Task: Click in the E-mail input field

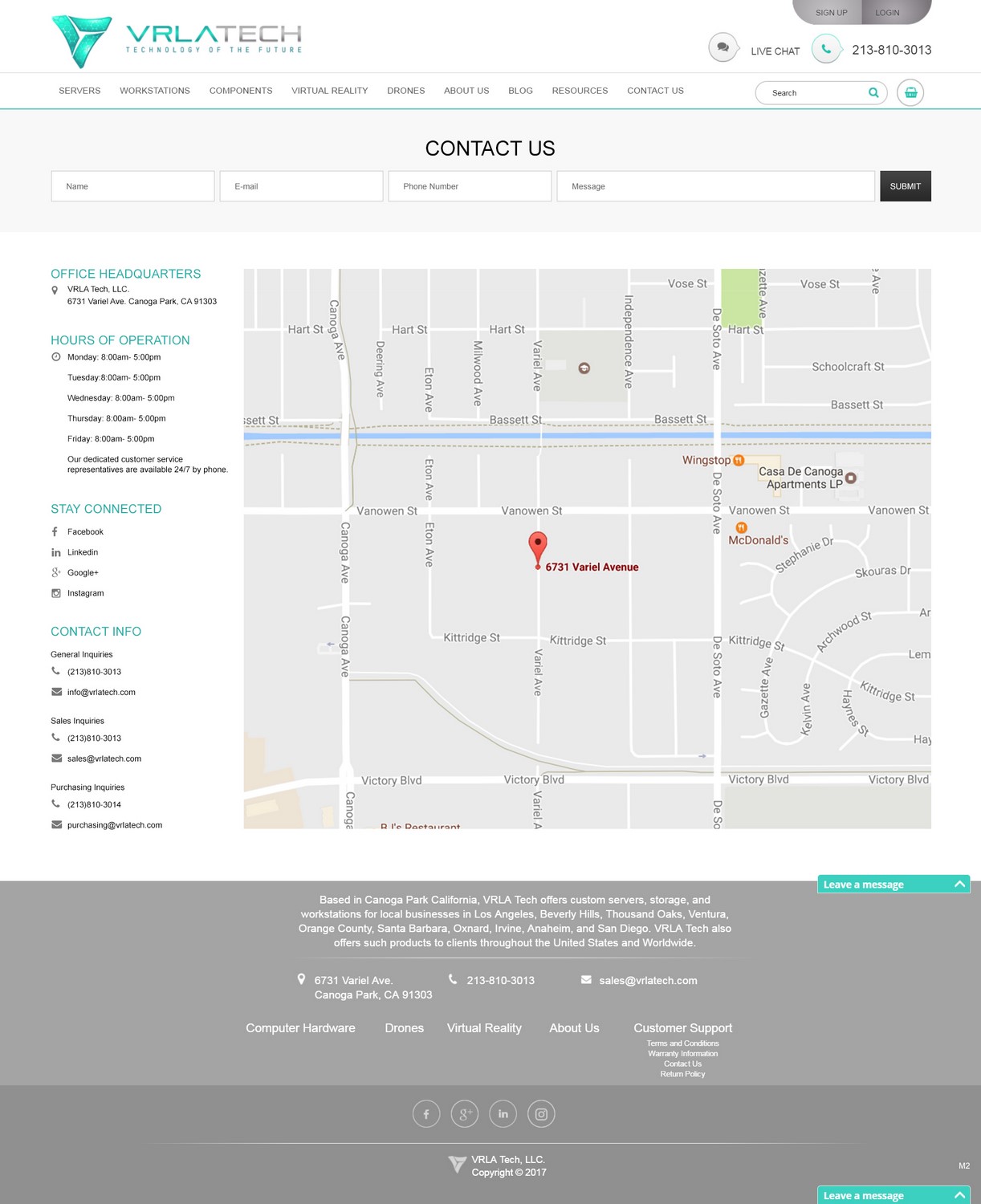Action: (301, 186)
